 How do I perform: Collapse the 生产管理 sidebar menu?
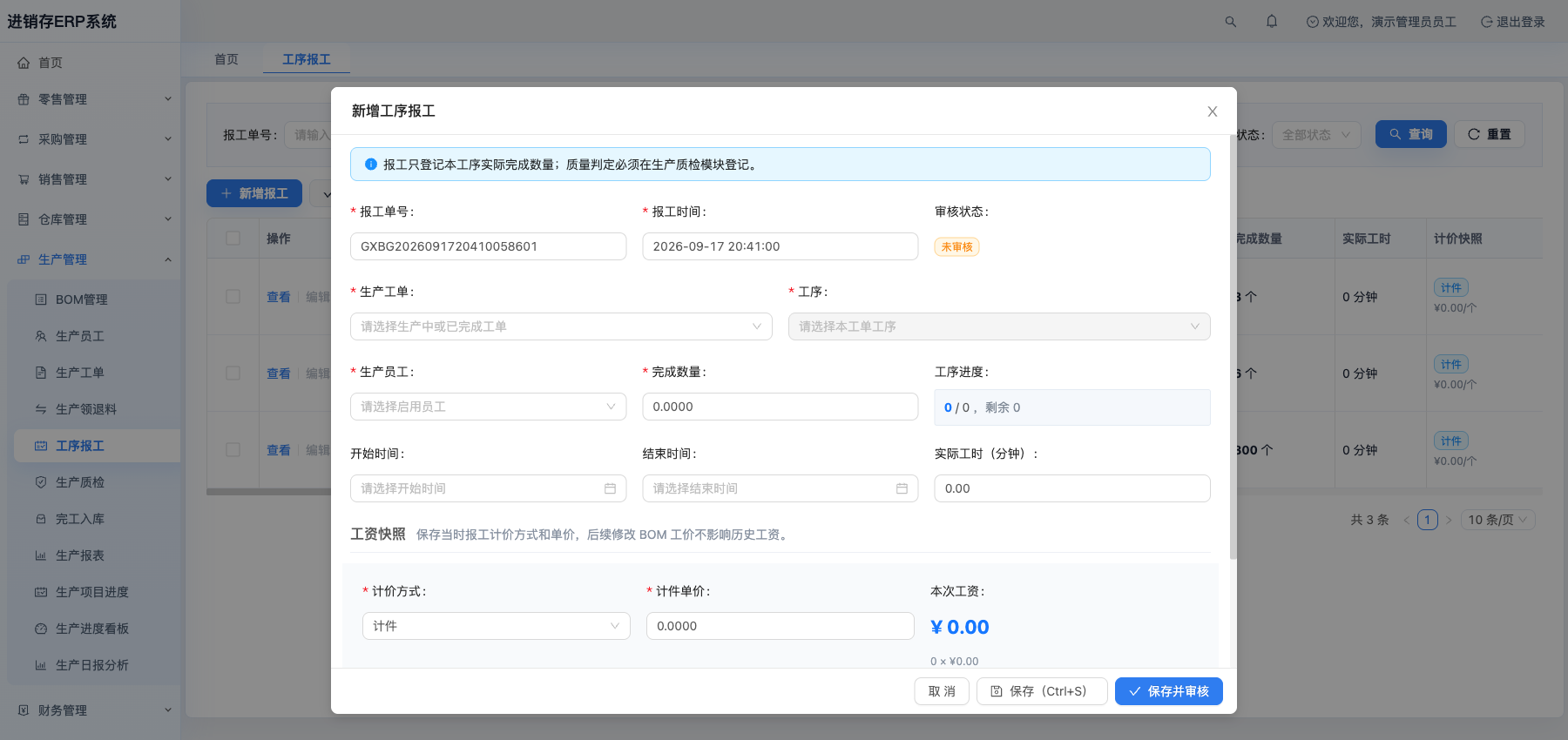click(91, 259)
